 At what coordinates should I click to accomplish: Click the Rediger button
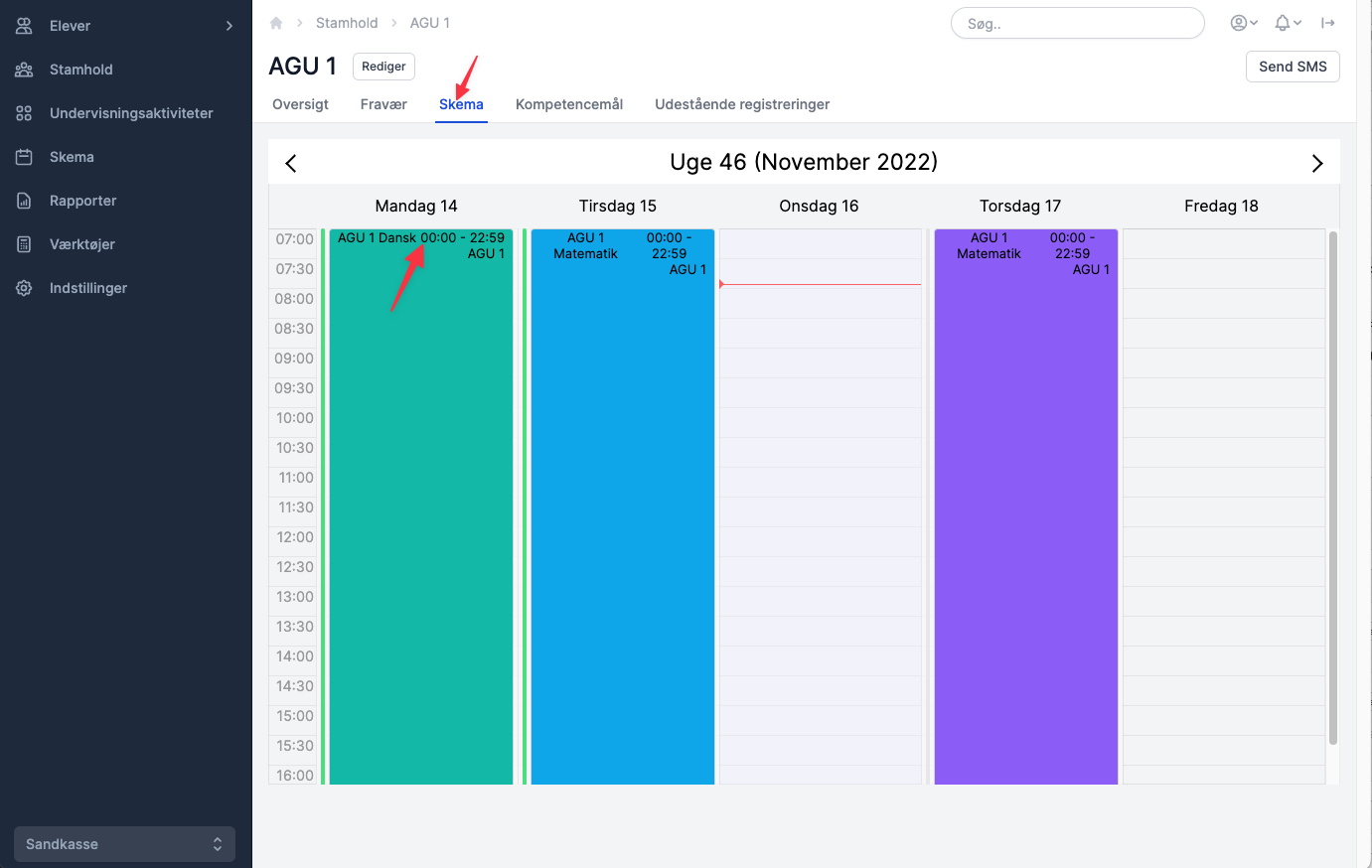[383, 67]
